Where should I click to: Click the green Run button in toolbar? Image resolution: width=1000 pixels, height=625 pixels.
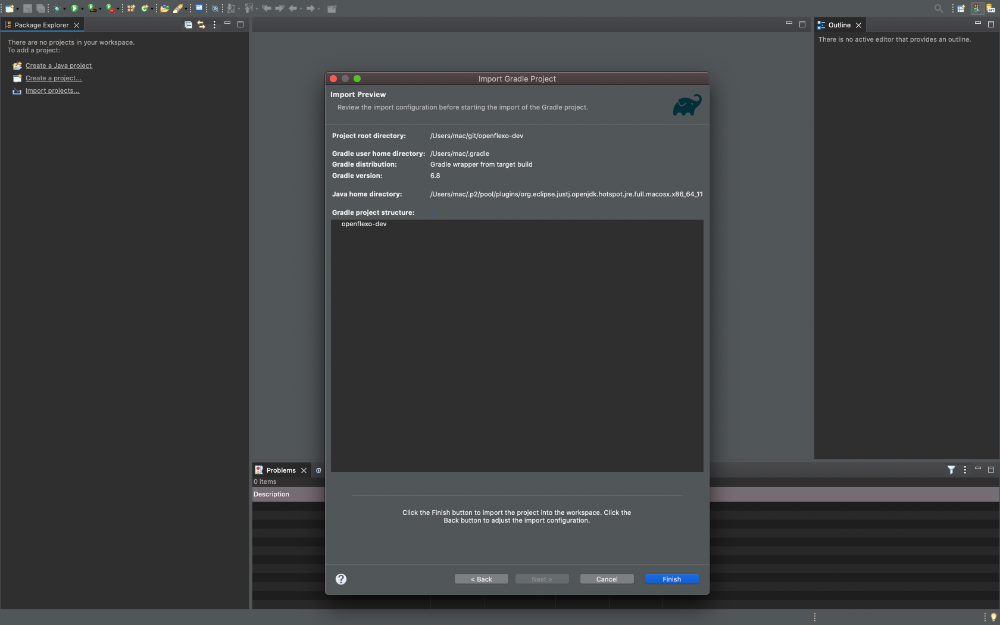coord(75,8)
